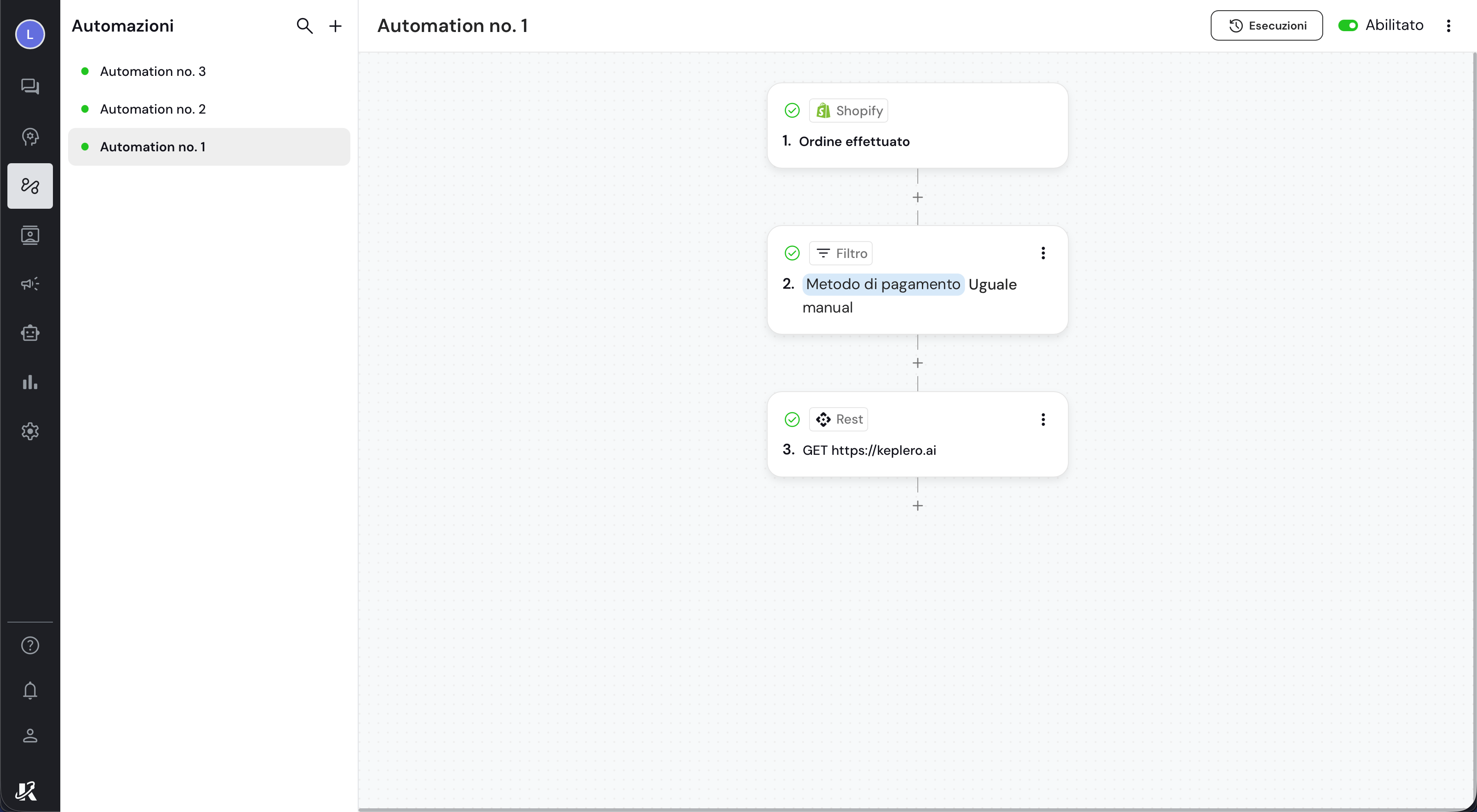Open the bot robot icon in sidebar

30,333
